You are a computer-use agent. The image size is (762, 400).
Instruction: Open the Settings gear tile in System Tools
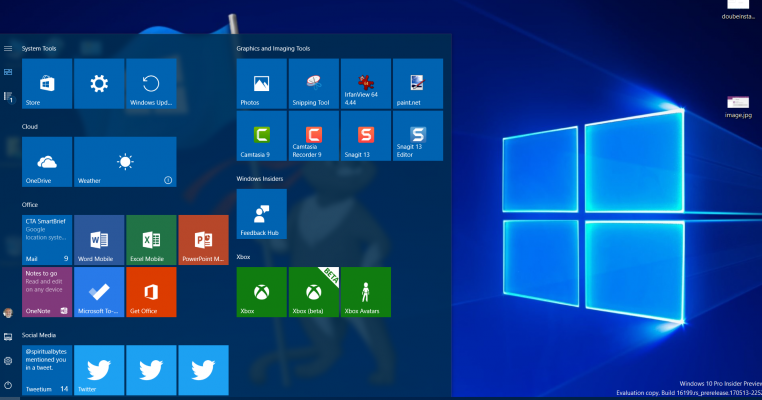click(99, 84)
